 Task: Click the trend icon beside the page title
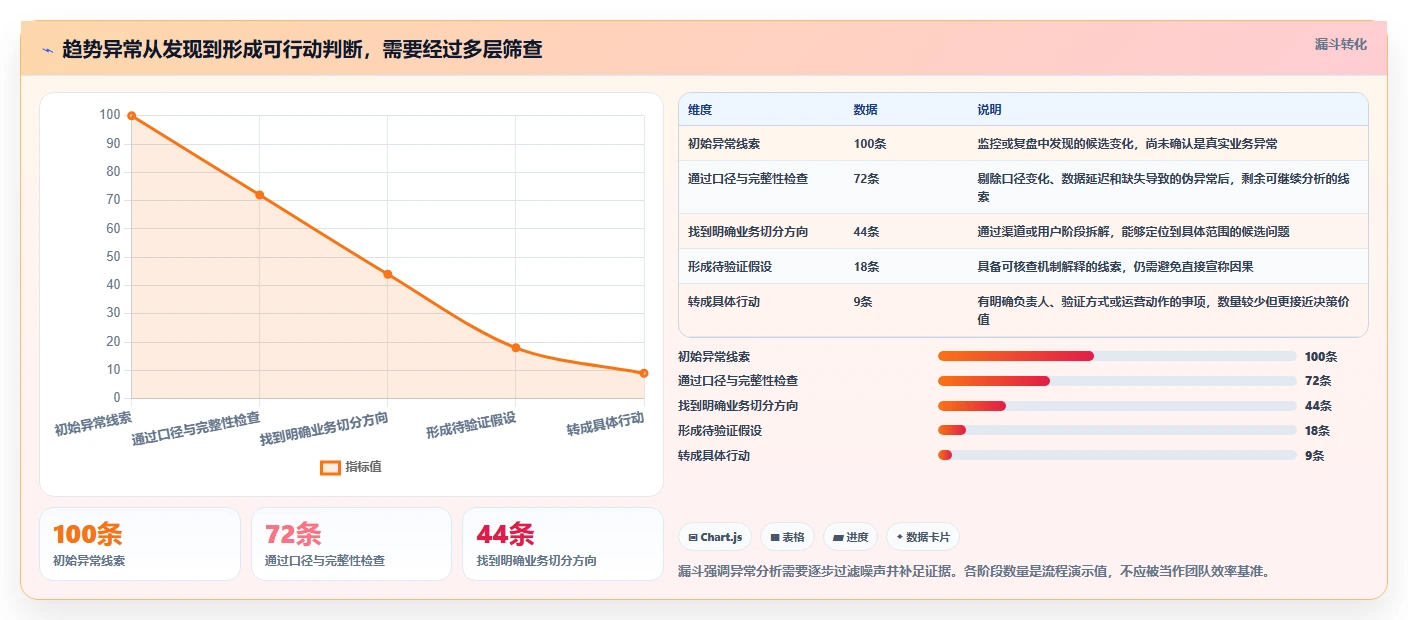tap(47, 49)
